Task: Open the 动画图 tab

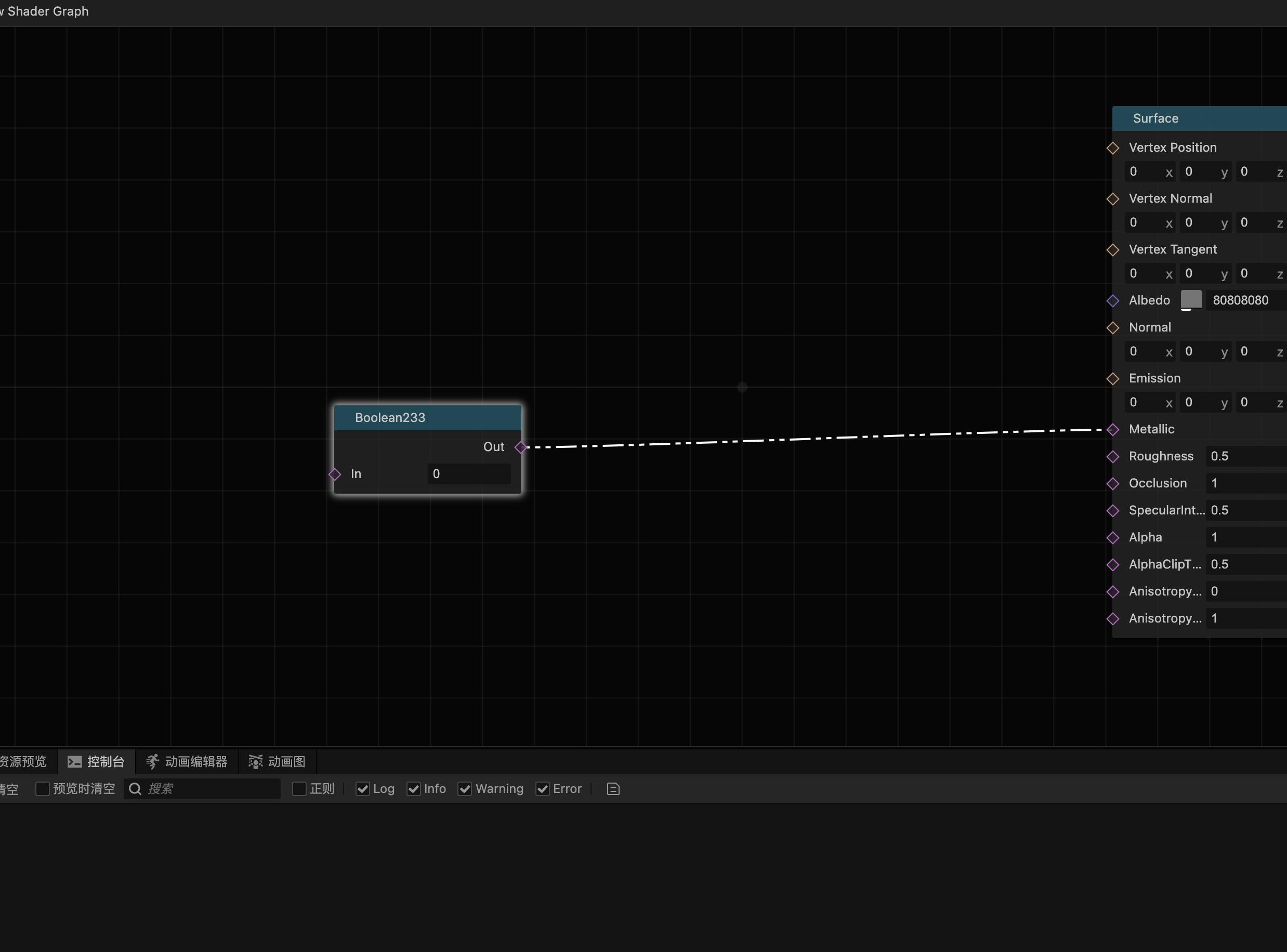Action: 277,762
